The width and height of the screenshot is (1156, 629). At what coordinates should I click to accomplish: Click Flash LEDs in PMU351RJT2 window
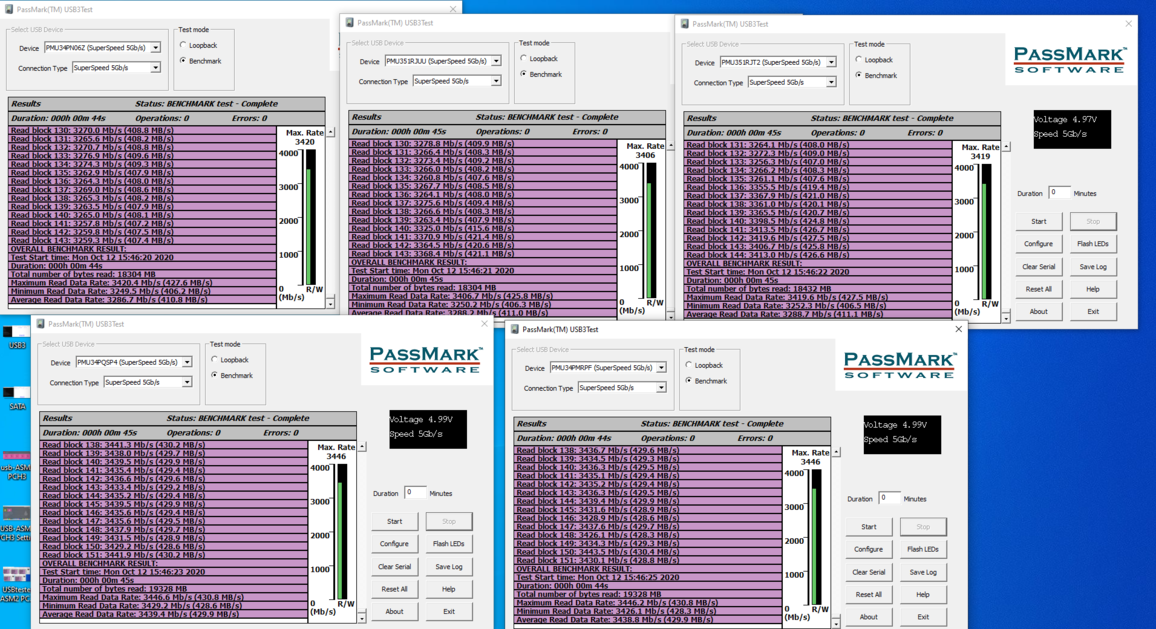pyautogui.click(x=1093, y=244)
